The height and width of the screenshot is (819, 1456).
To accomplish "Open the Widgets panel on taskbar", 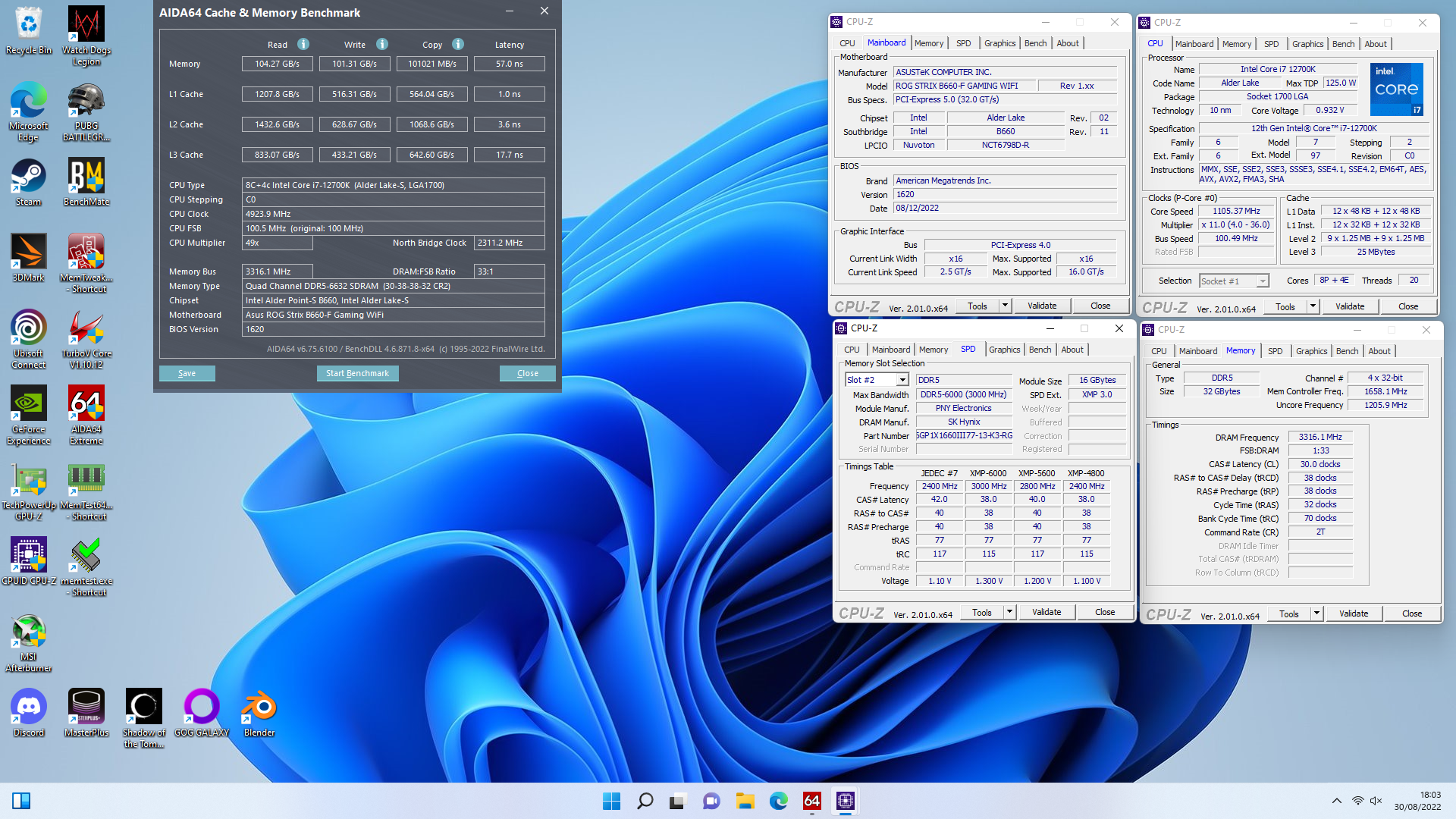I will click(21, 801).
